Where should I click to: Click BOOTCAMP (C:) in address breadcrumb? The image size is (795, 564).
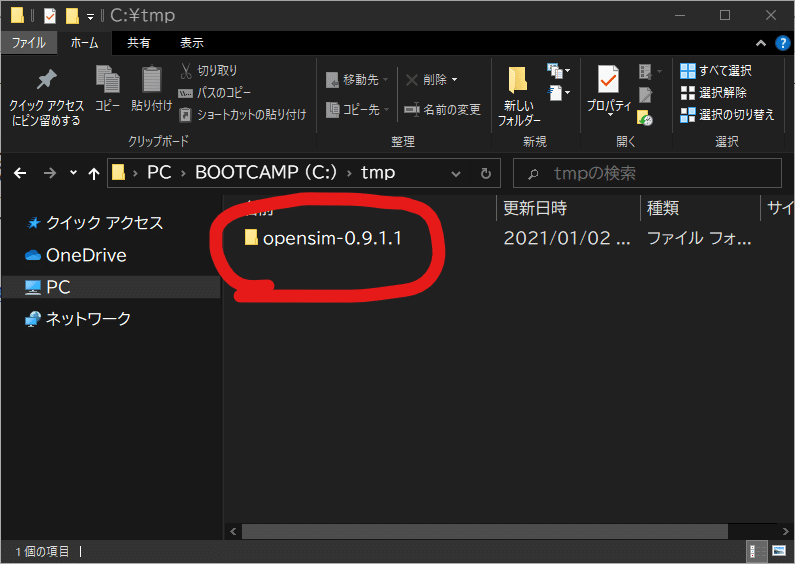click(x=266, y=173)
